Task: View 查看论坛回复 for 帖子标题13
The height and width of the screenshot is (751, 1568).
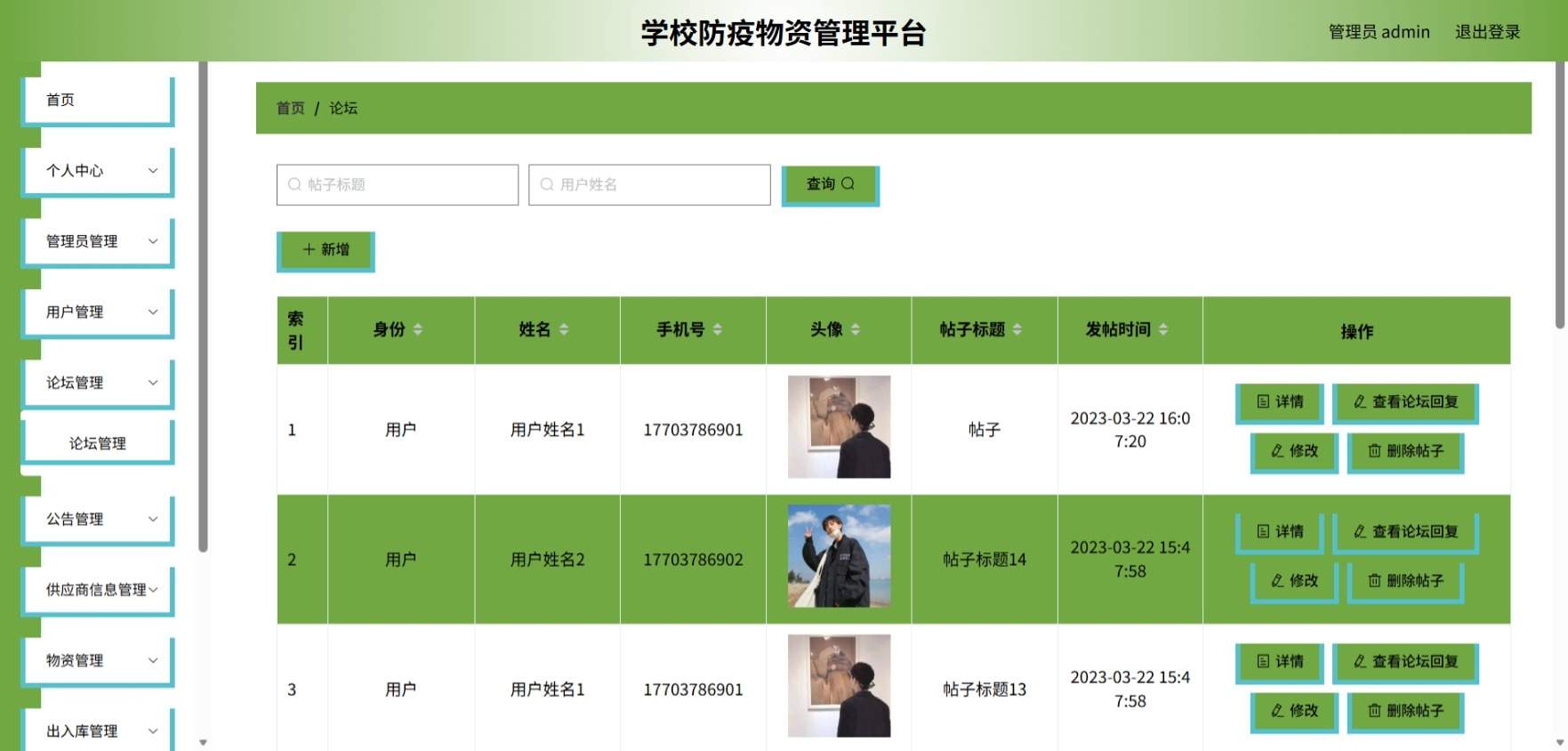Action: (x=1405, y=663)
